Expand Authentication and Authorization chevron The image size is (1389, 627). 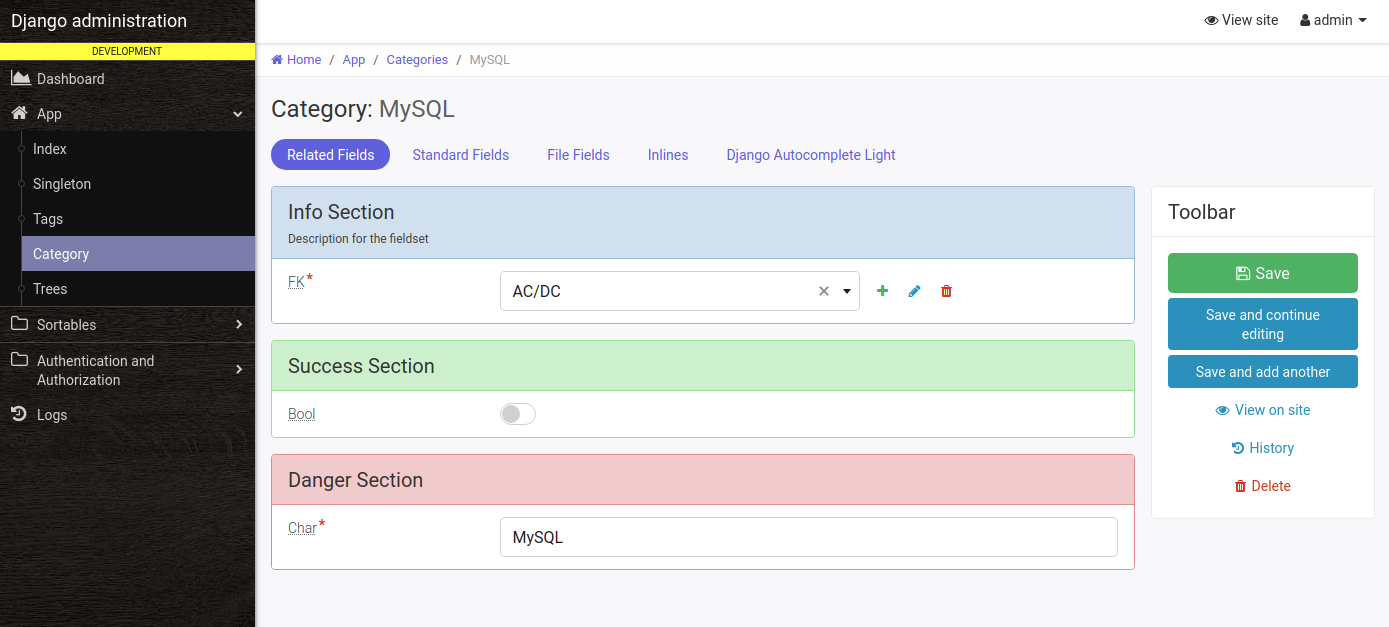(x=239, y=370)
